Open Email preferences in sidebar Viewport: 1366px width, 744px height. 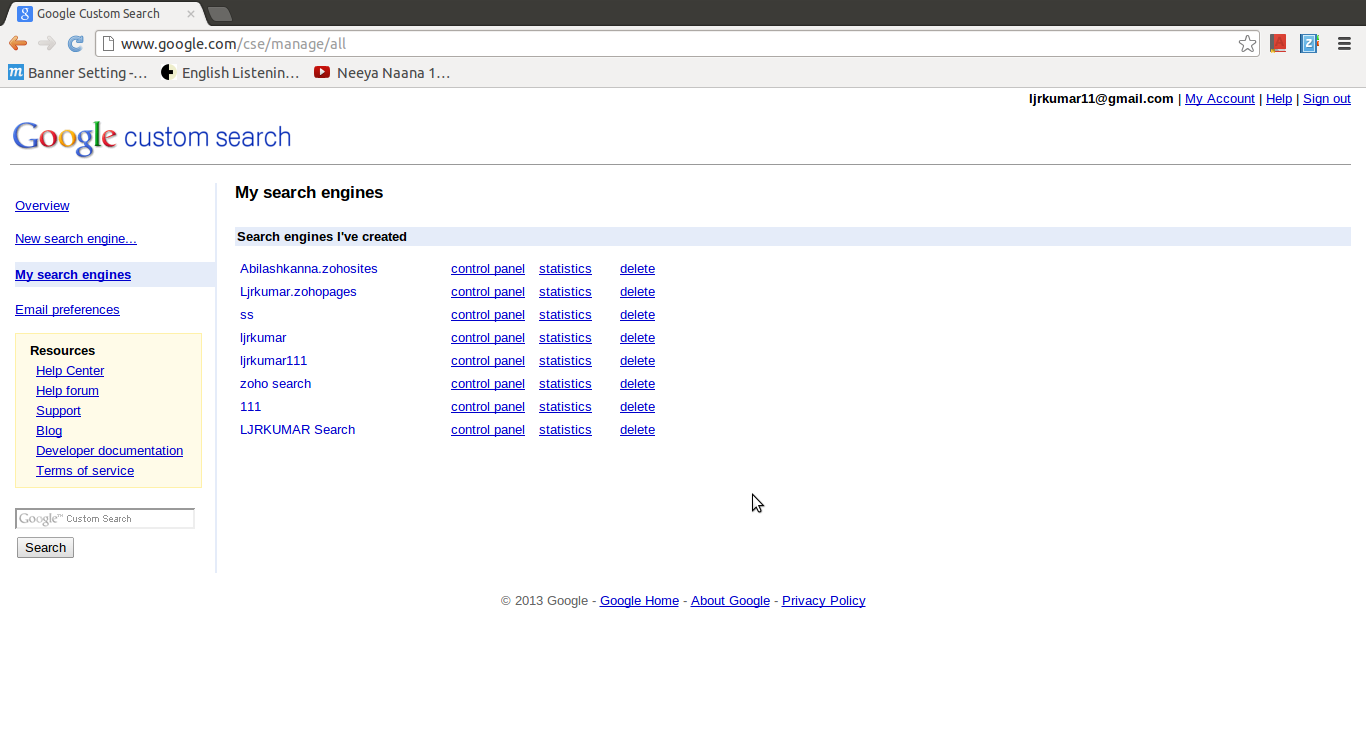tap(67, 310)
